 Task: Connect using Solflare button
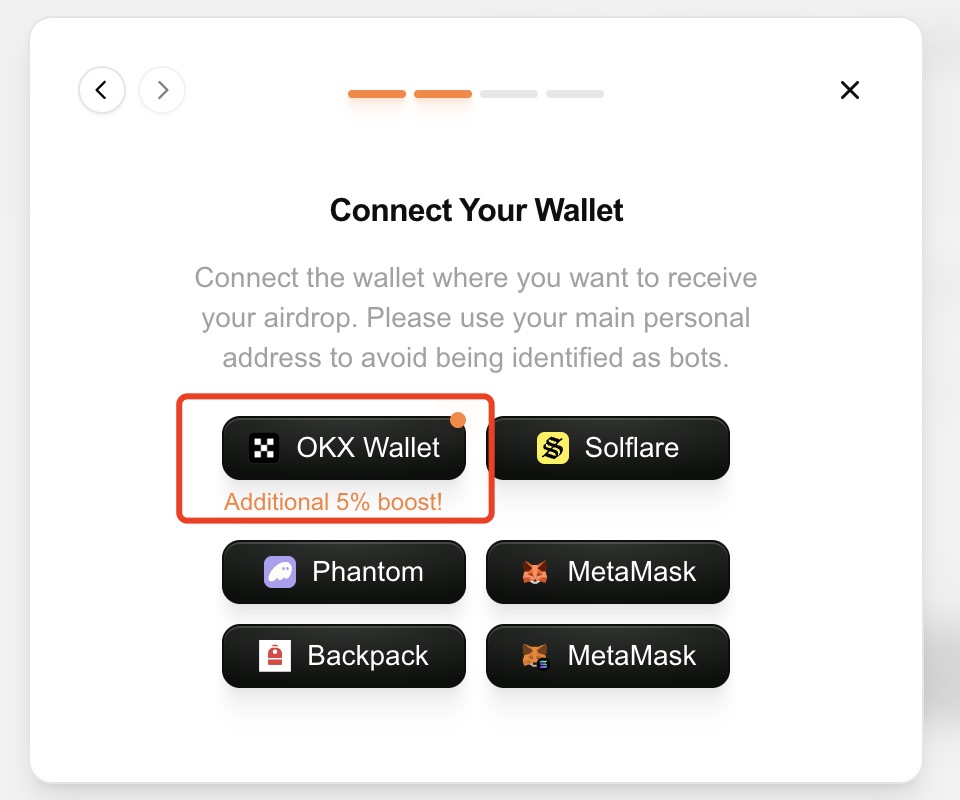(x=608, y=447)
